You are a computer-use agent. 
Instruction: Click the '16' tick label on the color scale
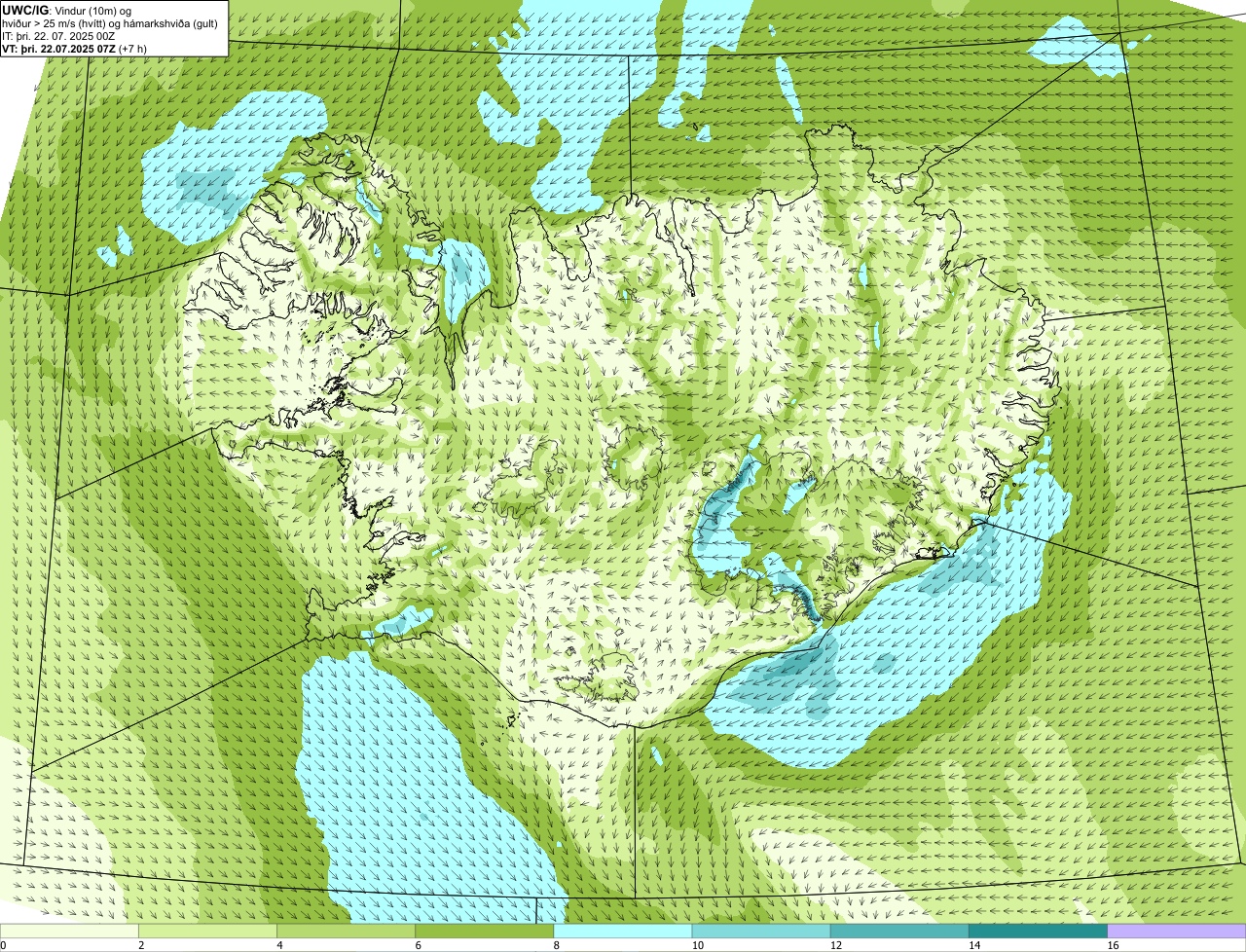[x=1113, y=945]
